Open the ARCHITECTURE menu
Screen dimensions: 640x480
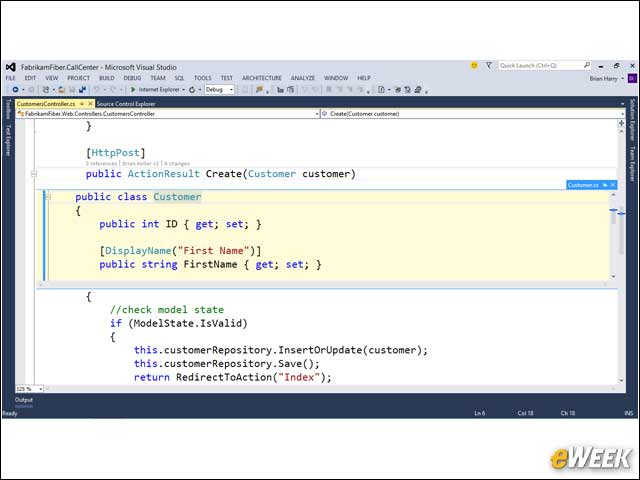click(262, 78)
